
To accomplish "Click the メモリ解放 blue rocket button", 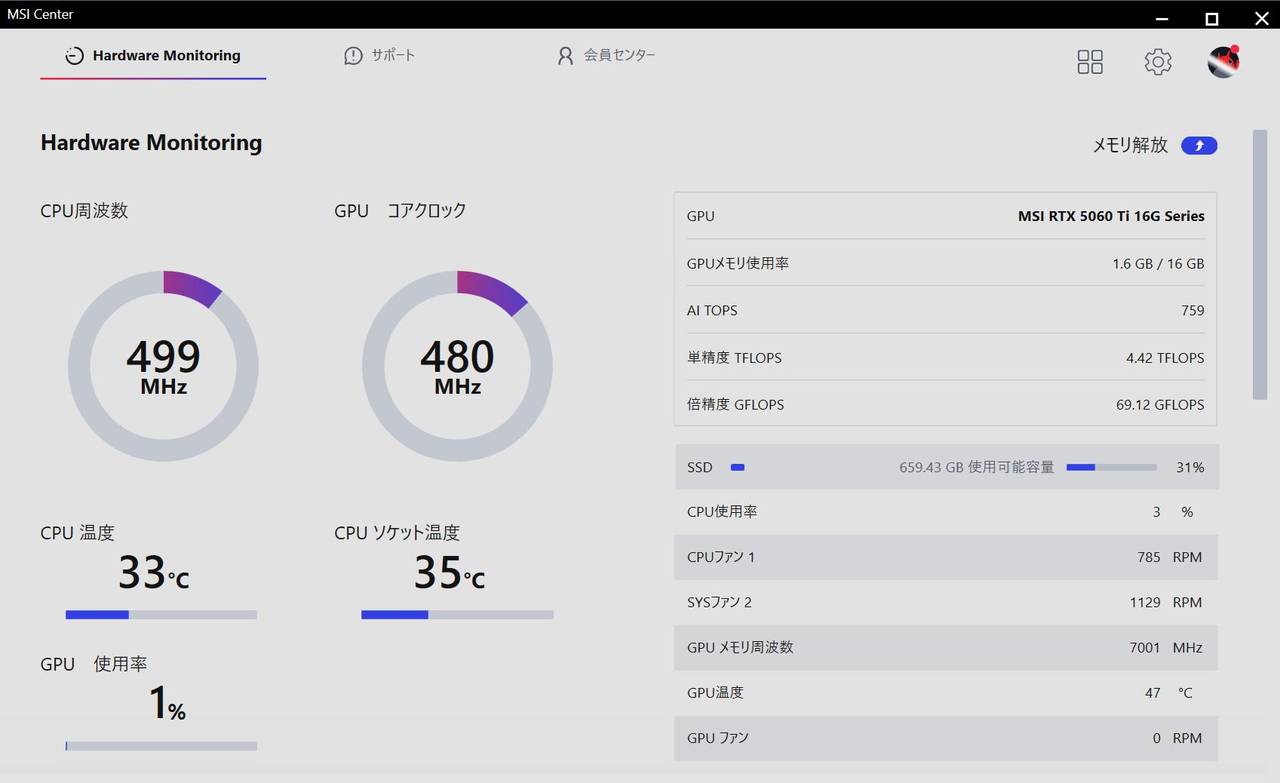I will click(1199, 146).
